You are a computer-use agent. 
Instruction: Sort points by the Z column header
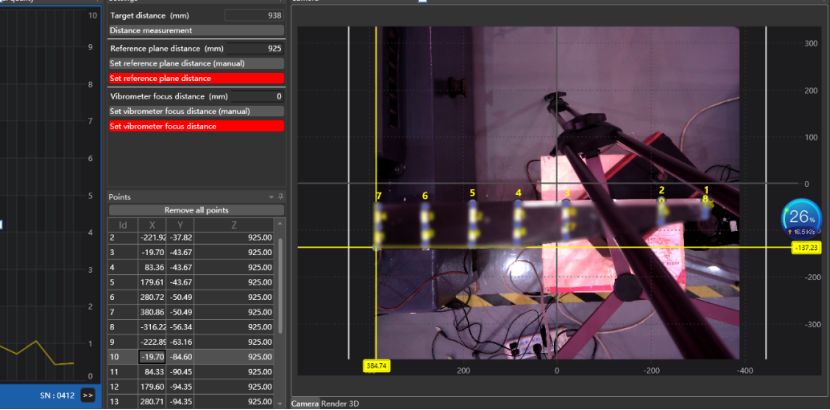tap(233, 225)
